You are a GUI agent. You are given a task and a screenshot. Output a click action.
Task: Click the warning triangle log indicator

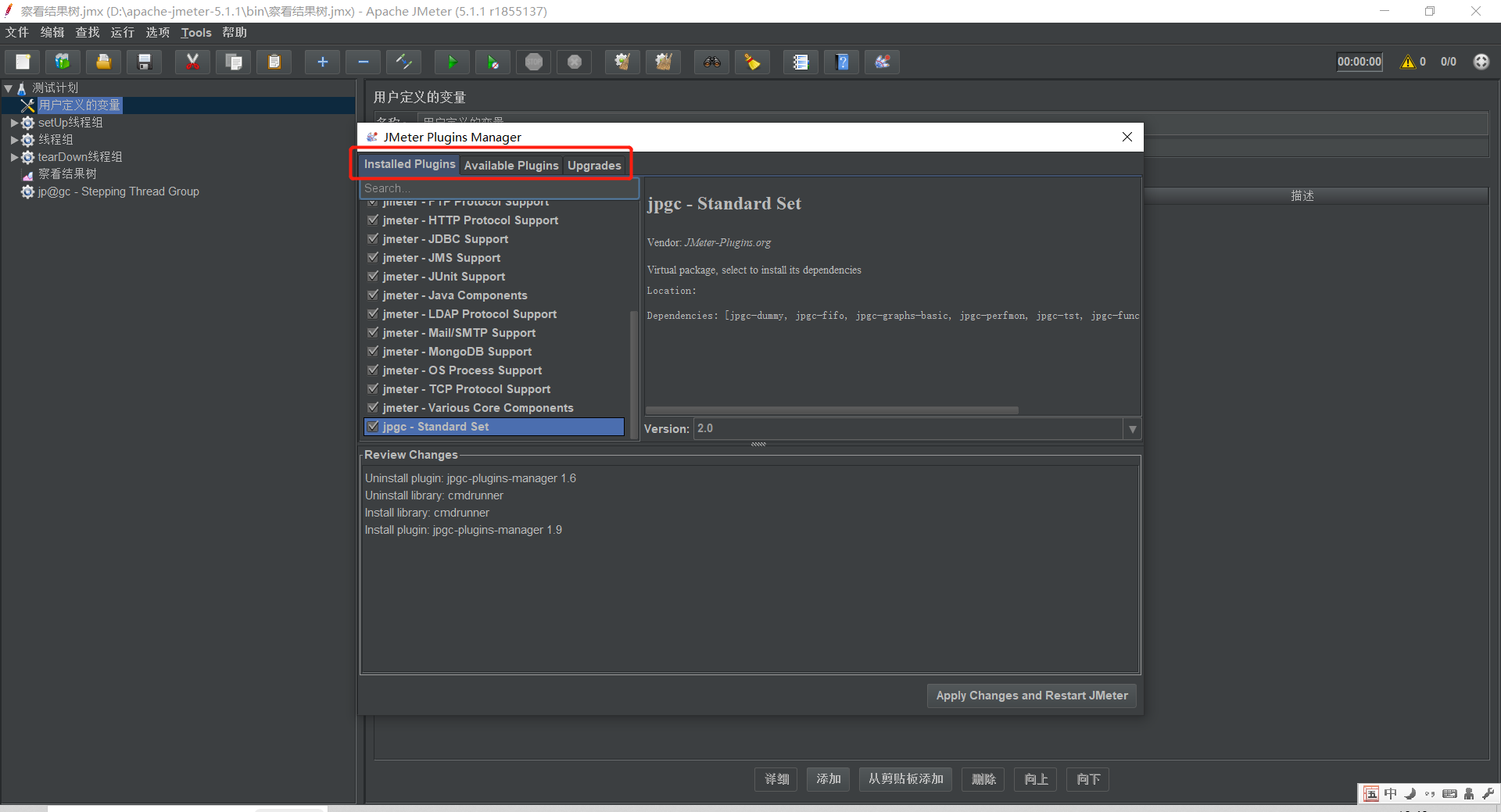tap(1408, 62)
